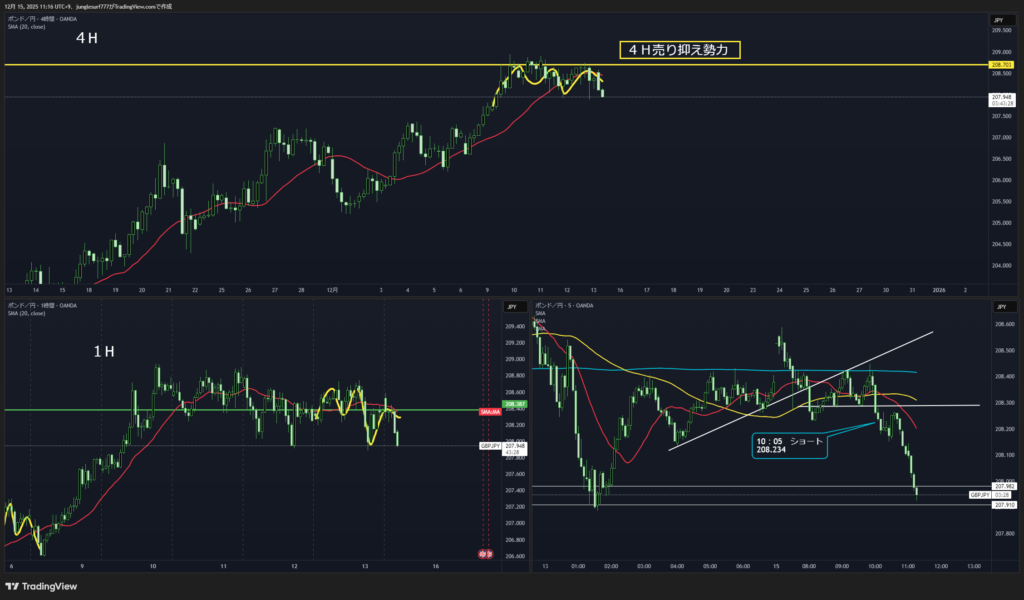Select the top SMA indicator legend on 5-minute chart
This screenshot has height=600, width=1024.
(540, 313)
